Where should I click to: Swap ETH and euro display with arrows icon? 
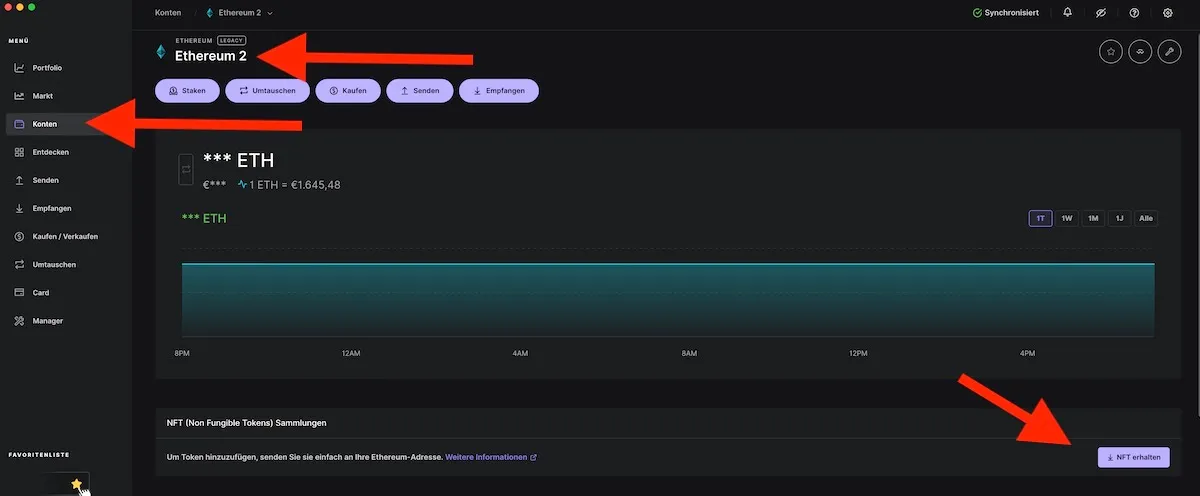[x=186, y=170]
